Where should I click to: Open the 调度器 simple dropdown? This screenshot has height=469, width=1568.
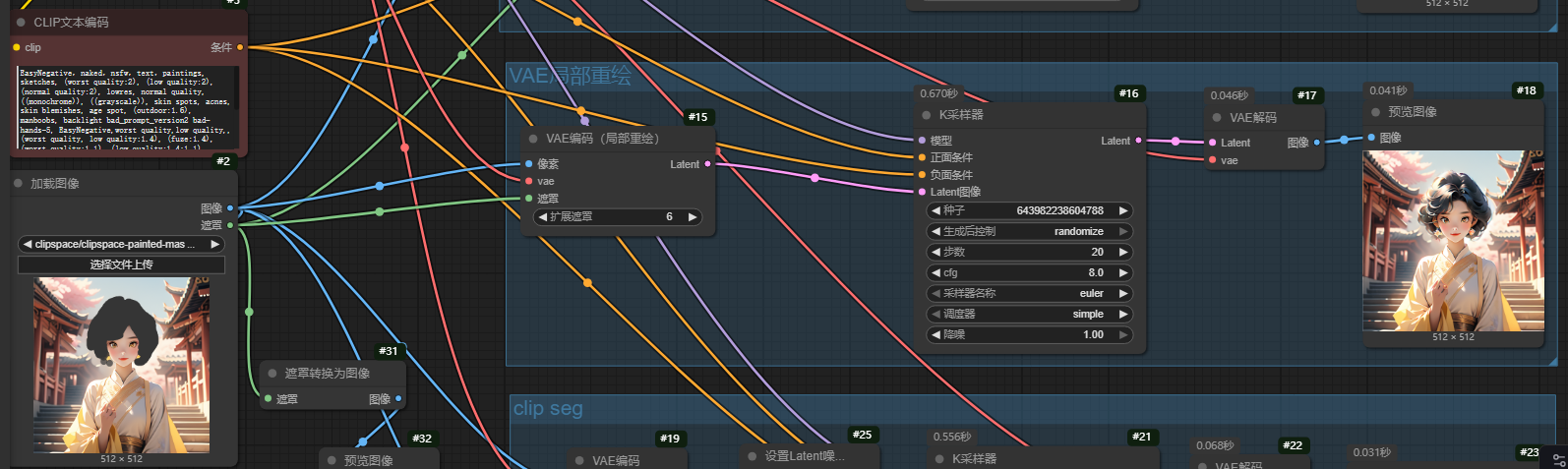point(1030,314)
